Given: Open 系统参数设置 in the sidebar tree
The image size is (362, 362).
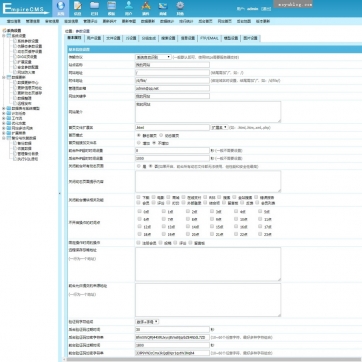Looking at the screenshot, I should 28,41.
